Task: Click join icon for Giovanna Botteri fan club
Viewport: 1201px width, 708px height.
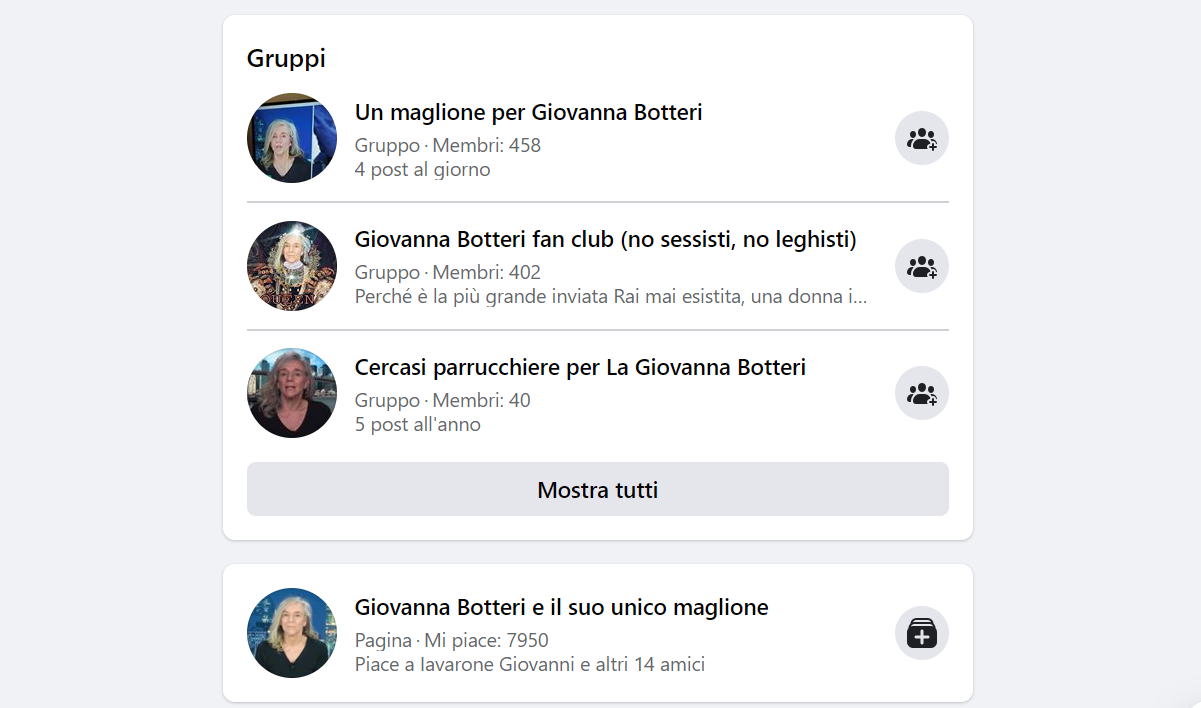Action: (921, 266)
